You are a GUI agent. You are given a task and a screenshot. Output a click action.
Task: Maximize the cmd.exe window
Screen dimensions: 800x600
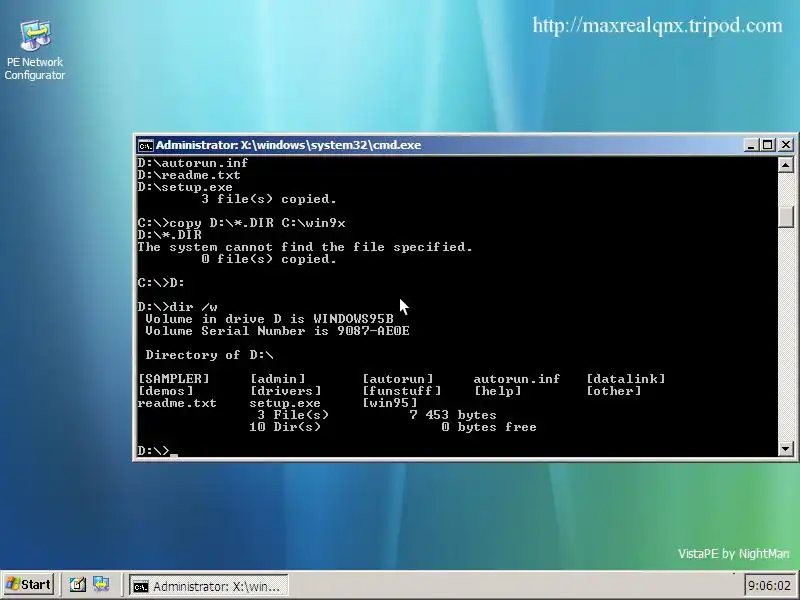pos(767,145)
